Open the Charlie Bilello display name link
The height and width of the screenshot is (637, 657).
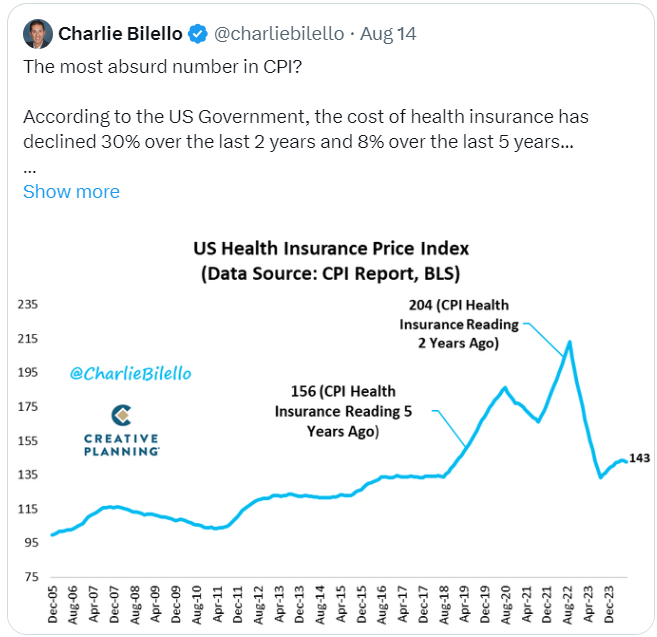[x=121, y=34]
